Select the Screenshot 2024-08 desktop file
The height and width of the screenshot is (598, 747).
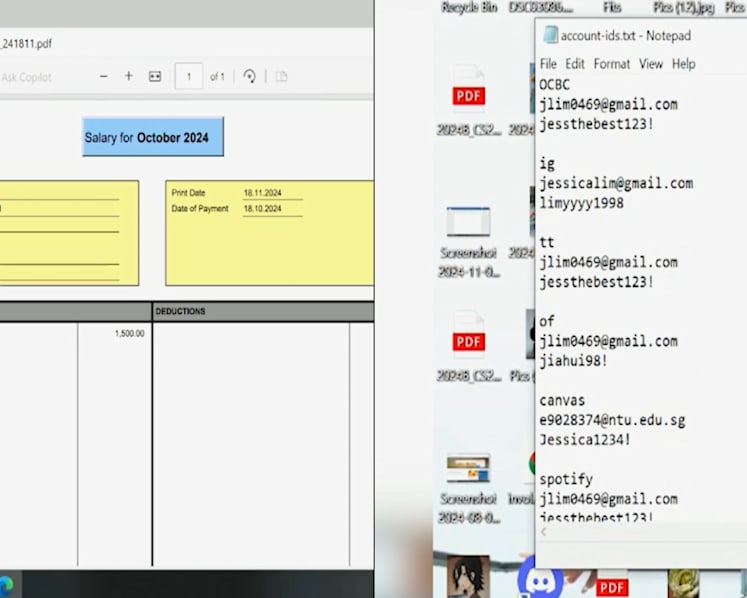pyautogui.click(x=469, y=488)
